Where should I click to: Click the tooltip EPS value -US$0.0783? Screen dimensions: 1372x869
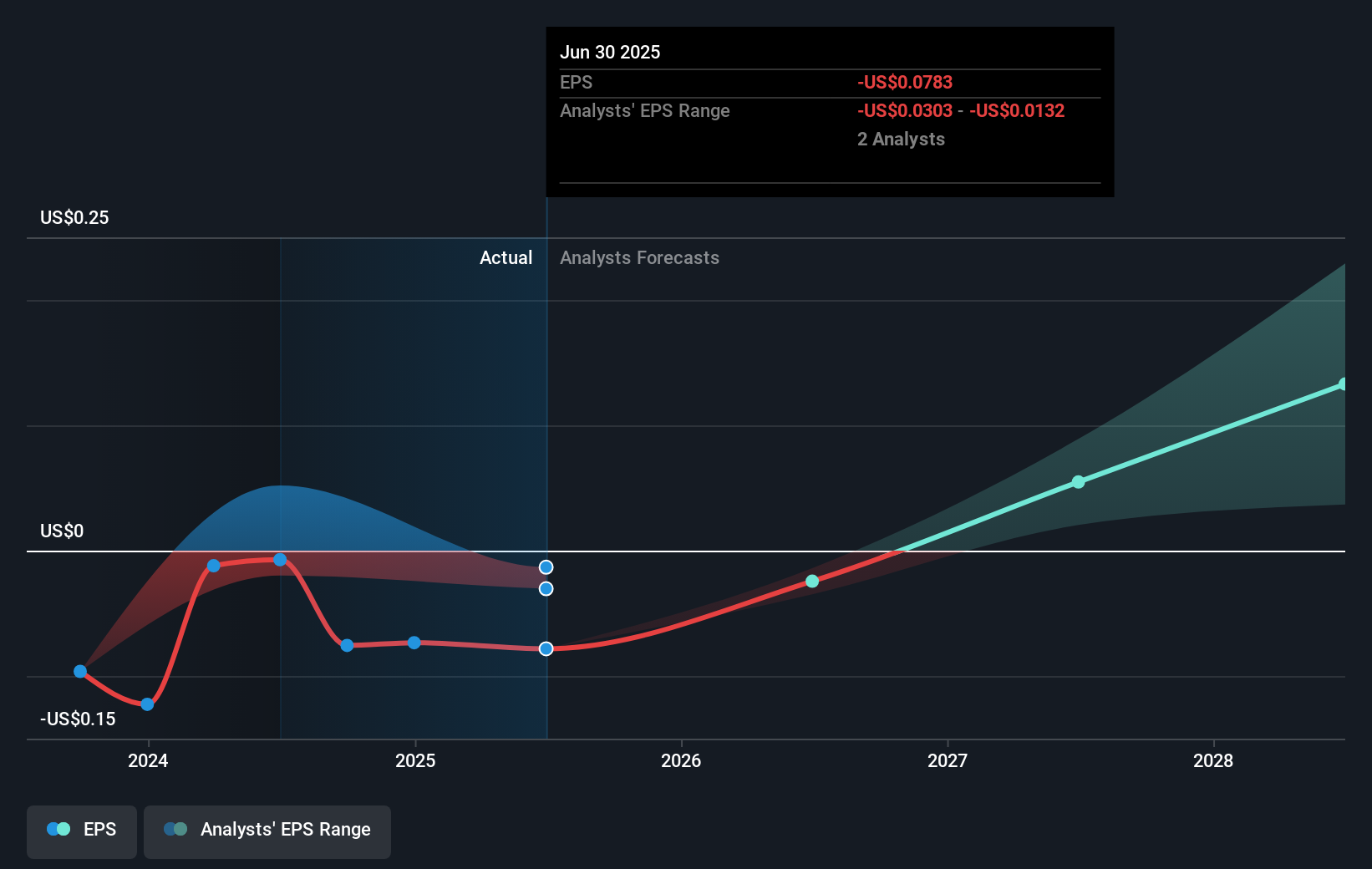click(905, 82)
